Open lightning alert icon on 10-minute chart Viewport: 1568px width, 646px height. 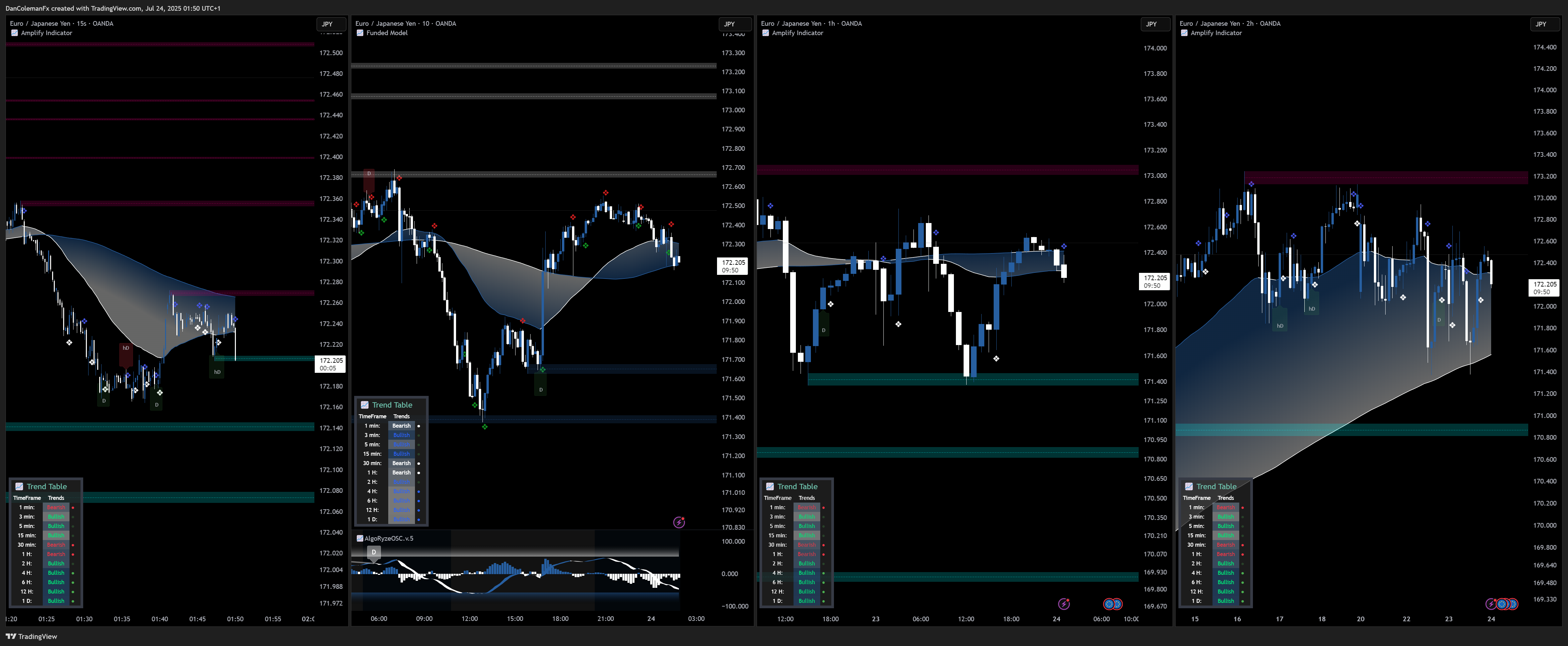679,522
